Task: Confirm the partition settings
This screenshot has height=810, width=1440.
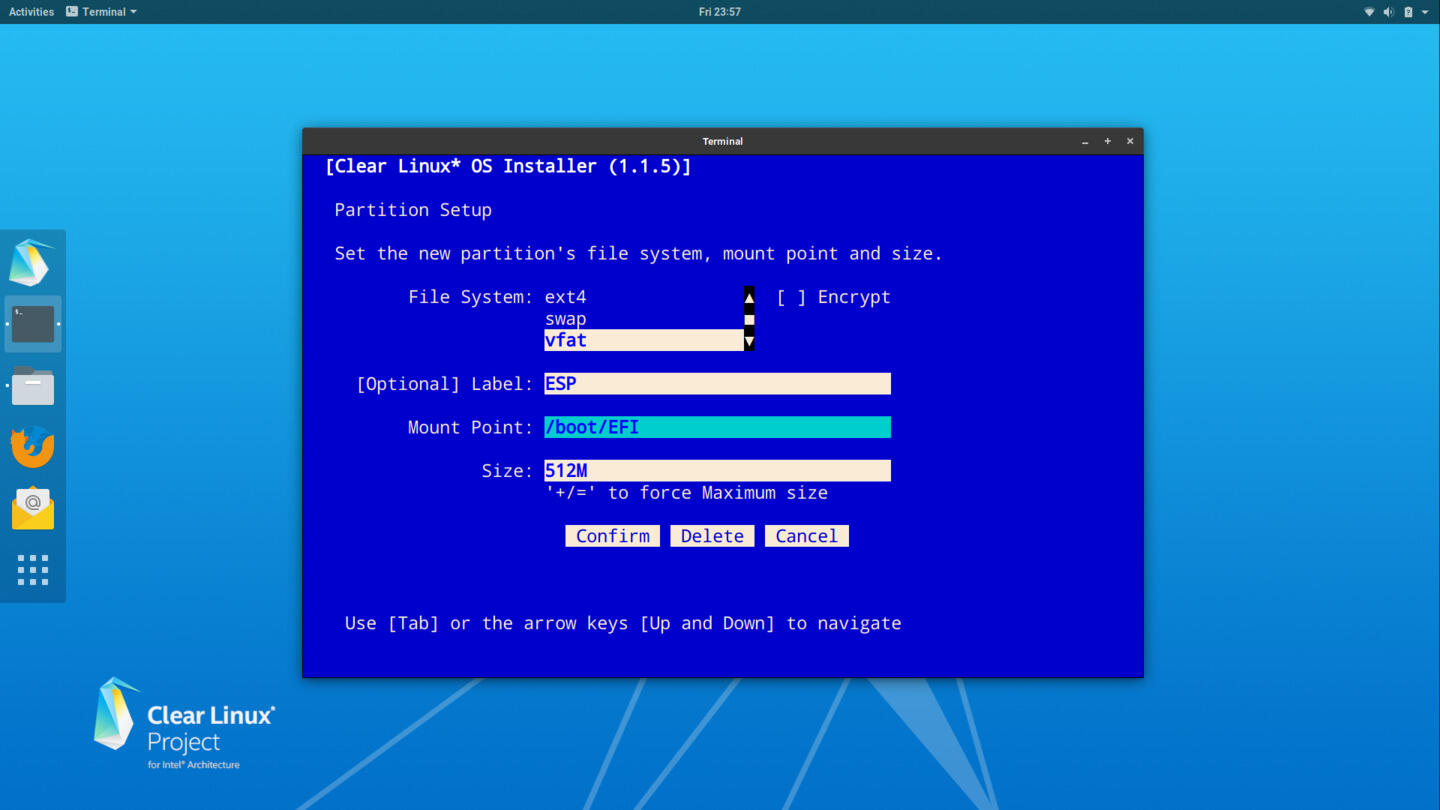Action: click(612, 536)
